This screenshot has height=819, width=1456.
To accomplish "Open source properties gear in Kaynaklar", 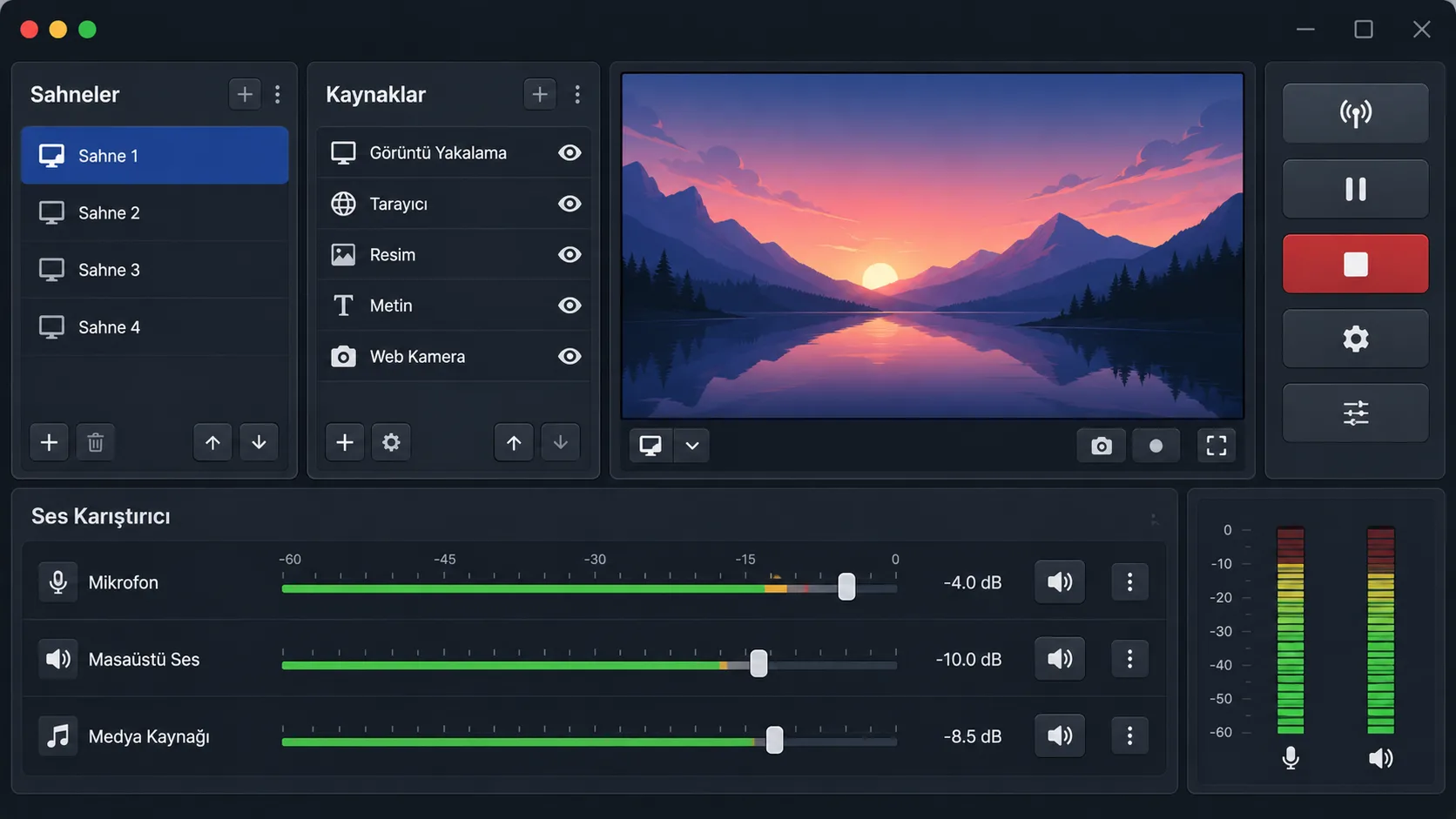I will (391, 442).
